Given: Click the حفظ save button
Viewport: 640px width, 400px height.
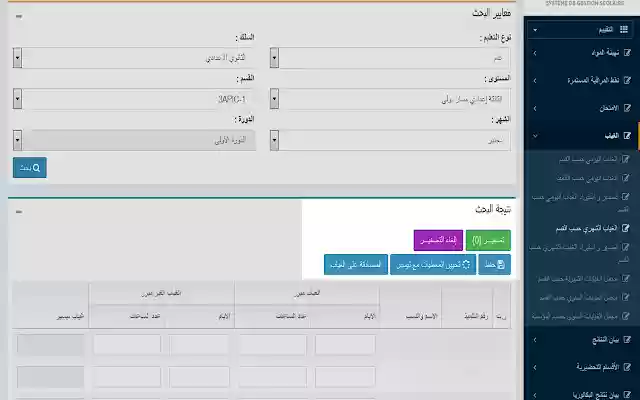Looking at the screenshot, I should tap(494, 264).
